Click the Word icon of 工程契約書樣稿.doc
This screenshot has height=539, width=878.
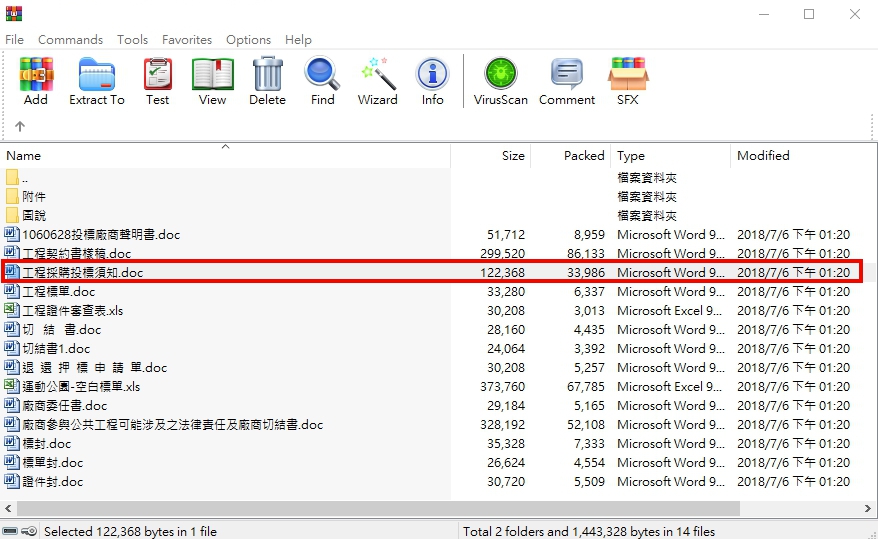pos(11,253)
